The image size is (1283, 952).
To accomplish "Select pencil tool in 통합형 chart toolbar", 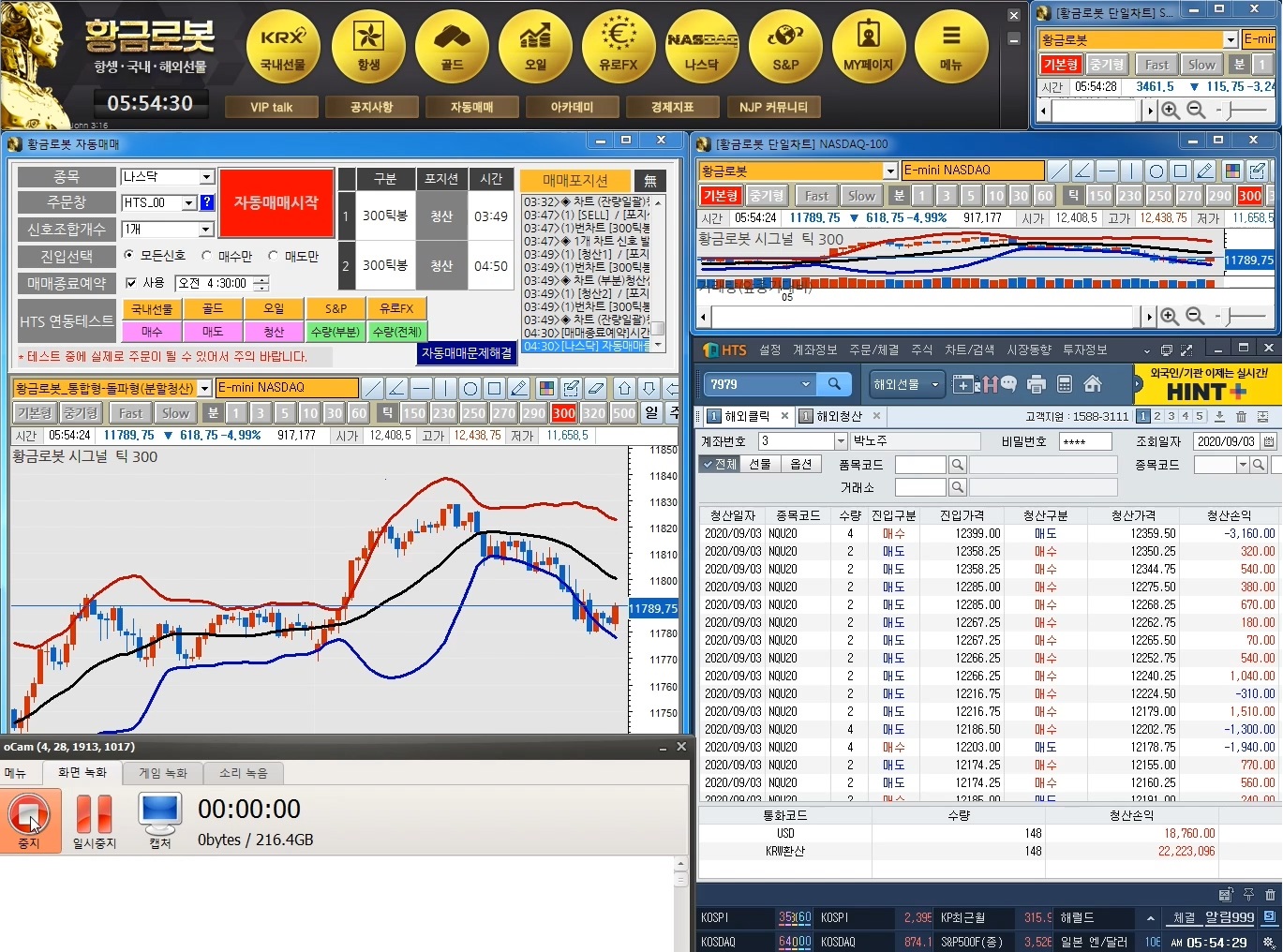I will [x=519, y=388].
